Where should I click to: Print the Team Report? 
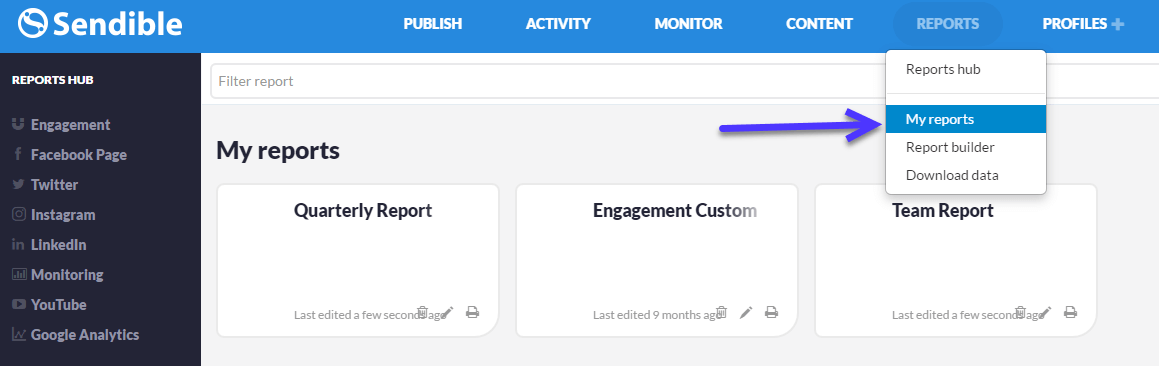pyautogui.click(x=1070, y=313)
